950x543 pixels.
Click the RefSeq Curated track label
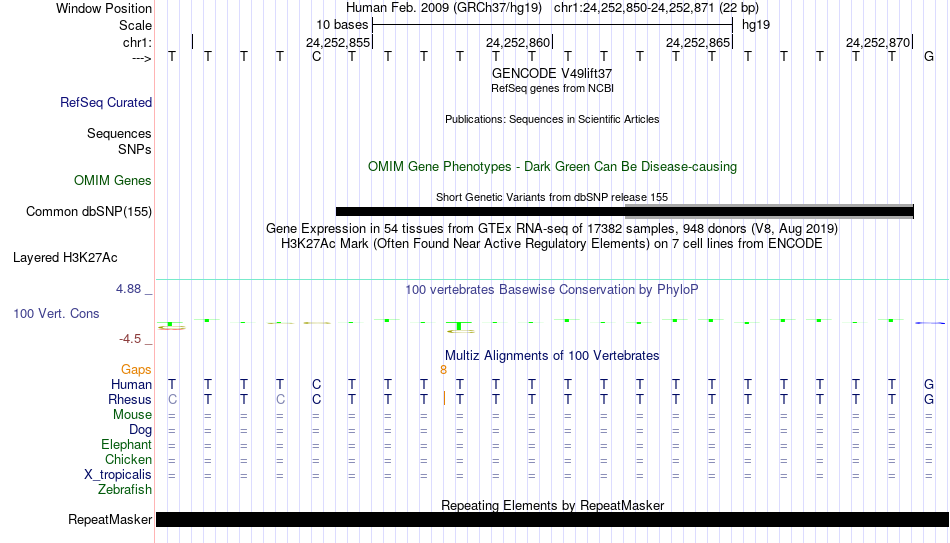[105, 102]
